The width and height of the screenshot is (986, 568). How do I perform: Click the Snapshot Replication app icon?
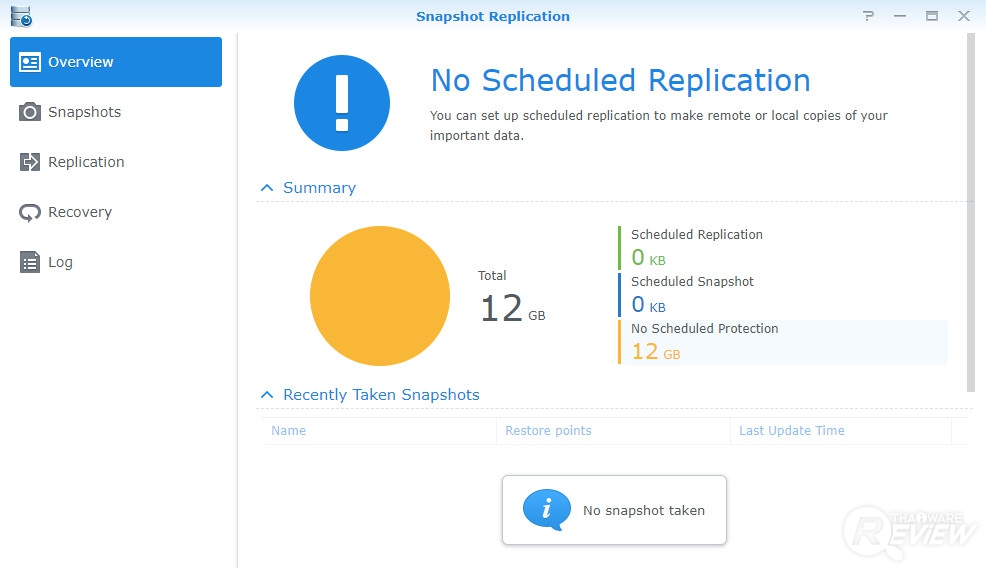(x=21, y=16)
